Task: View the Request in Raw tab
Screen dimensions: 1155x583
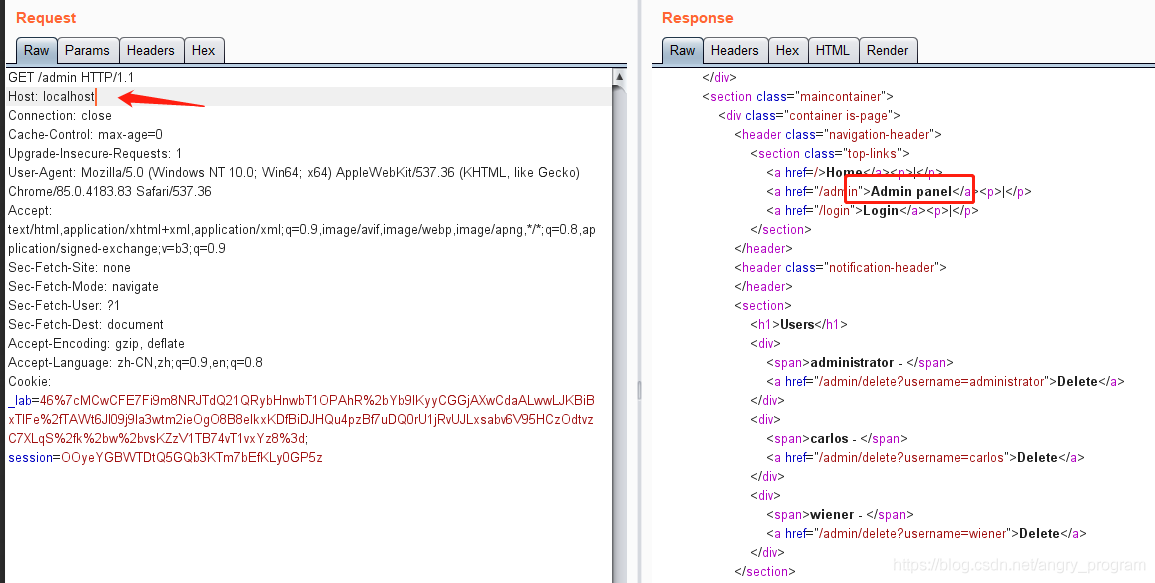Action: click(x=36, y=50)
